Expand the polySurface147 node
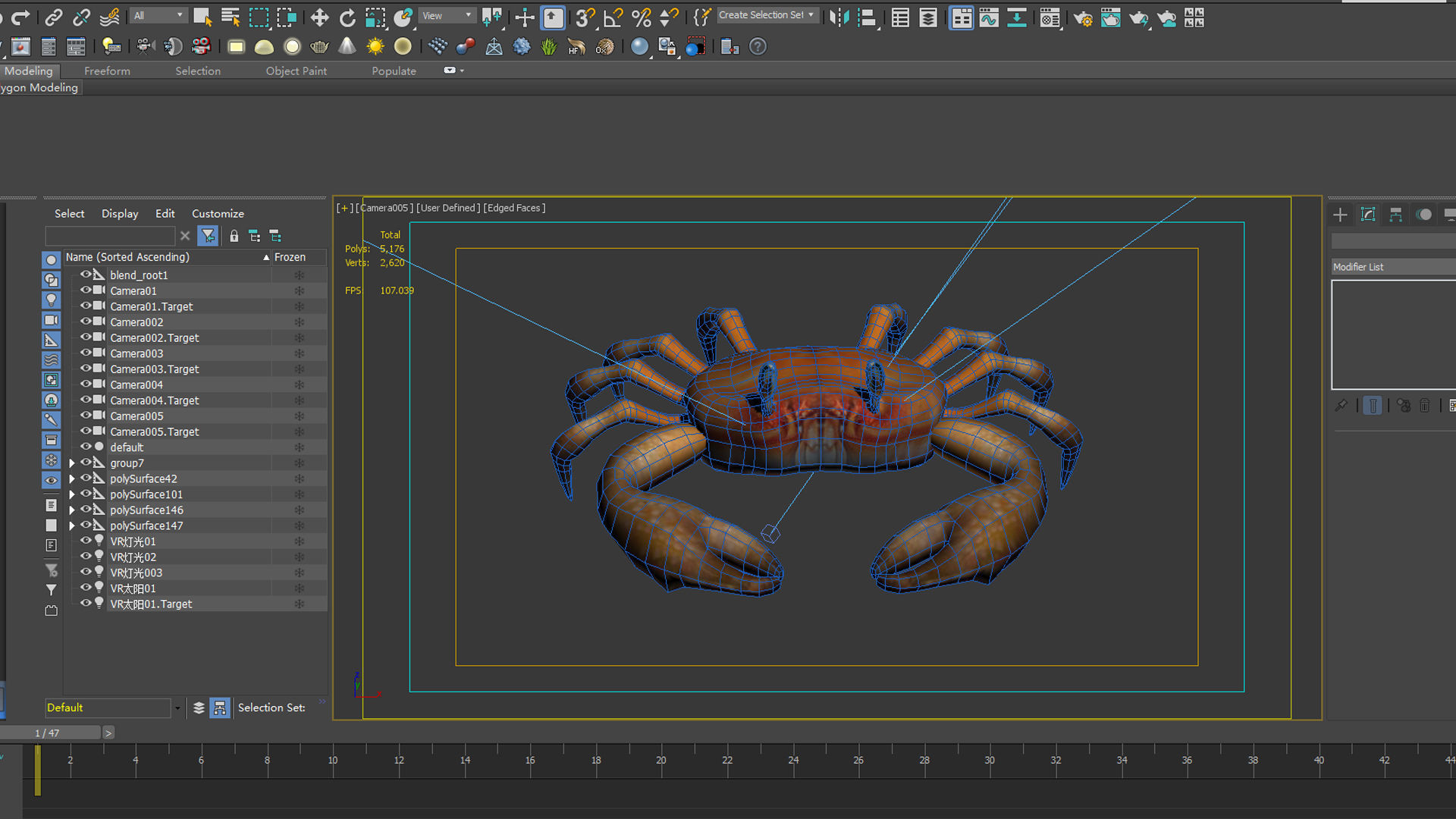This screenshot has height=819, width=1456. point(72,526)
